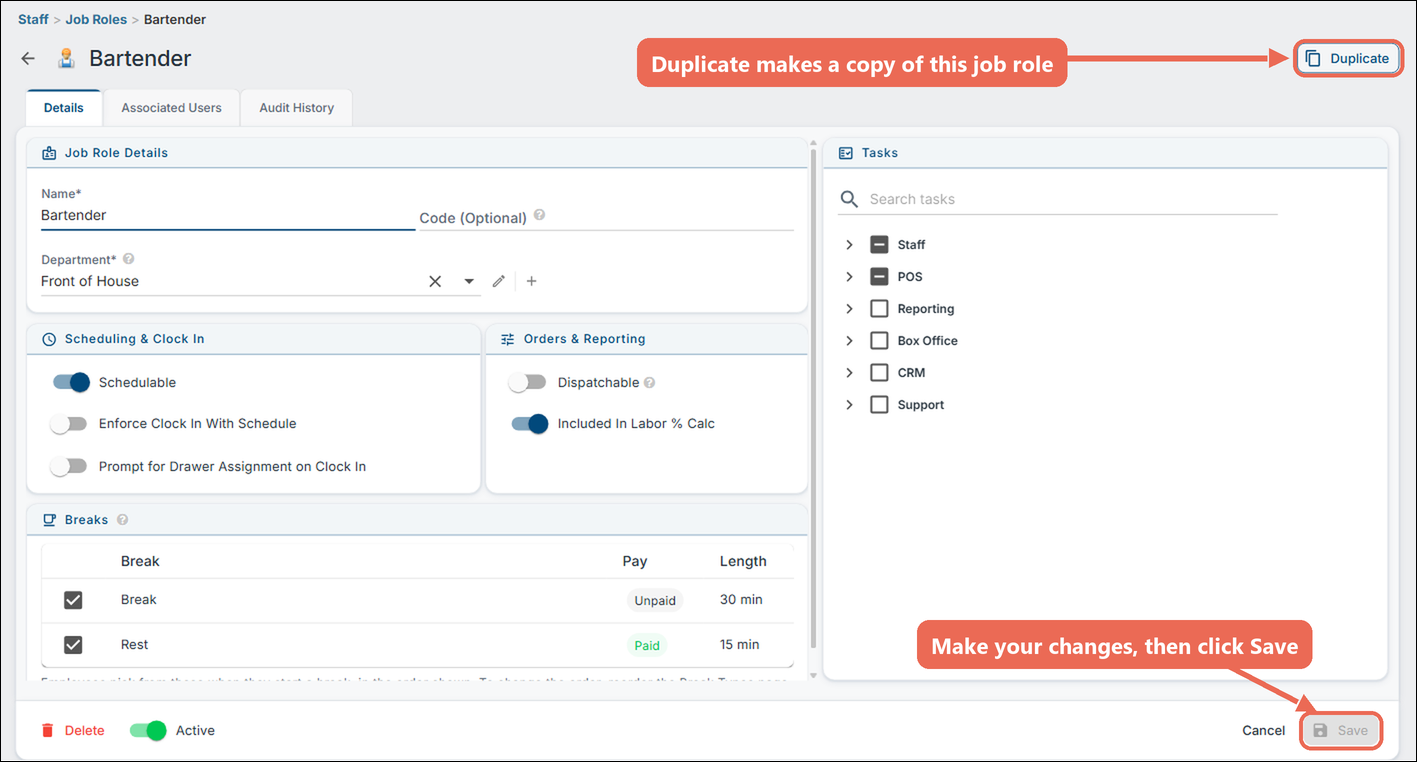This screenshot has width=1417, height=762.
Task: Expand the Reporting task group
Action: click(x=849, y=309)
